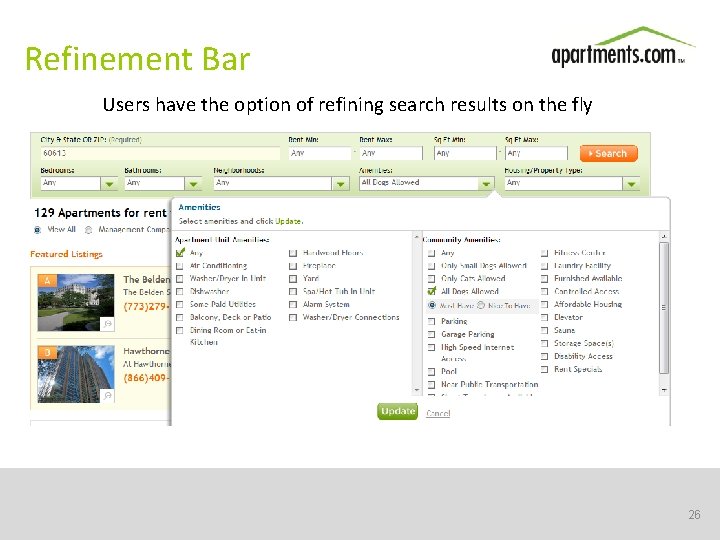The image size is (720, 540).
Task: Select the Nice To Have radio button
Action: [x=481, y=305]
